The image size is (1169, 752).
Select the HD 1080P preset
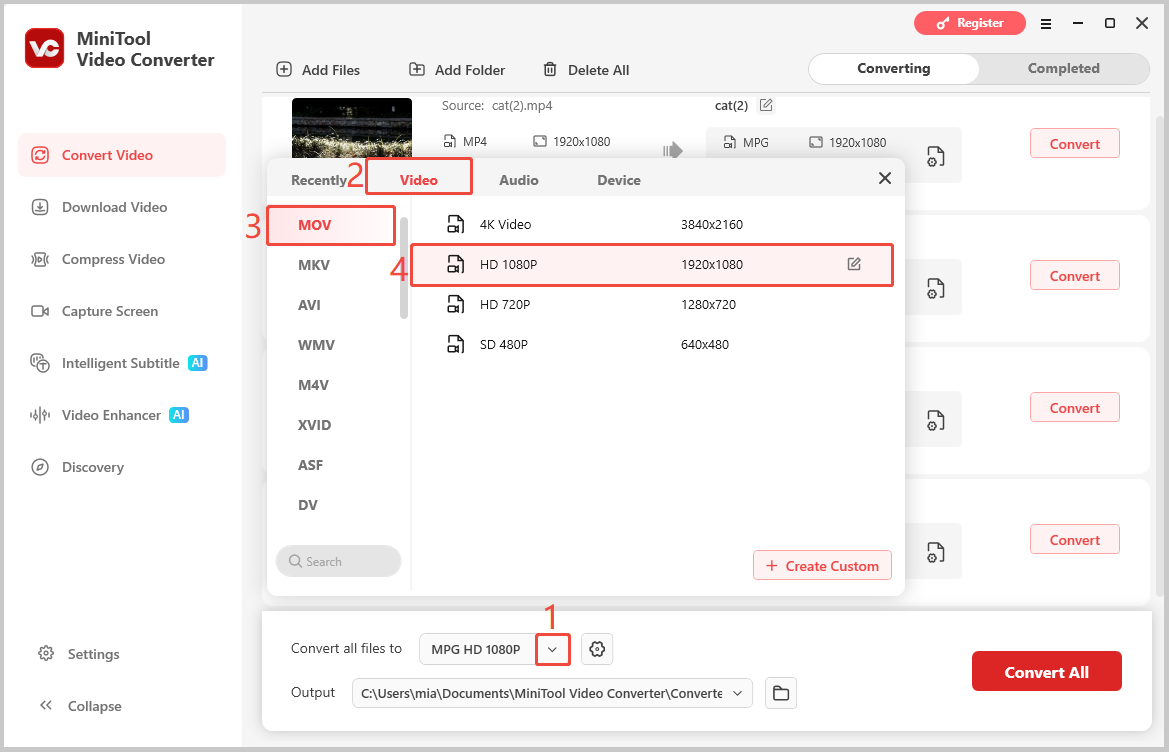click(652, 265)
